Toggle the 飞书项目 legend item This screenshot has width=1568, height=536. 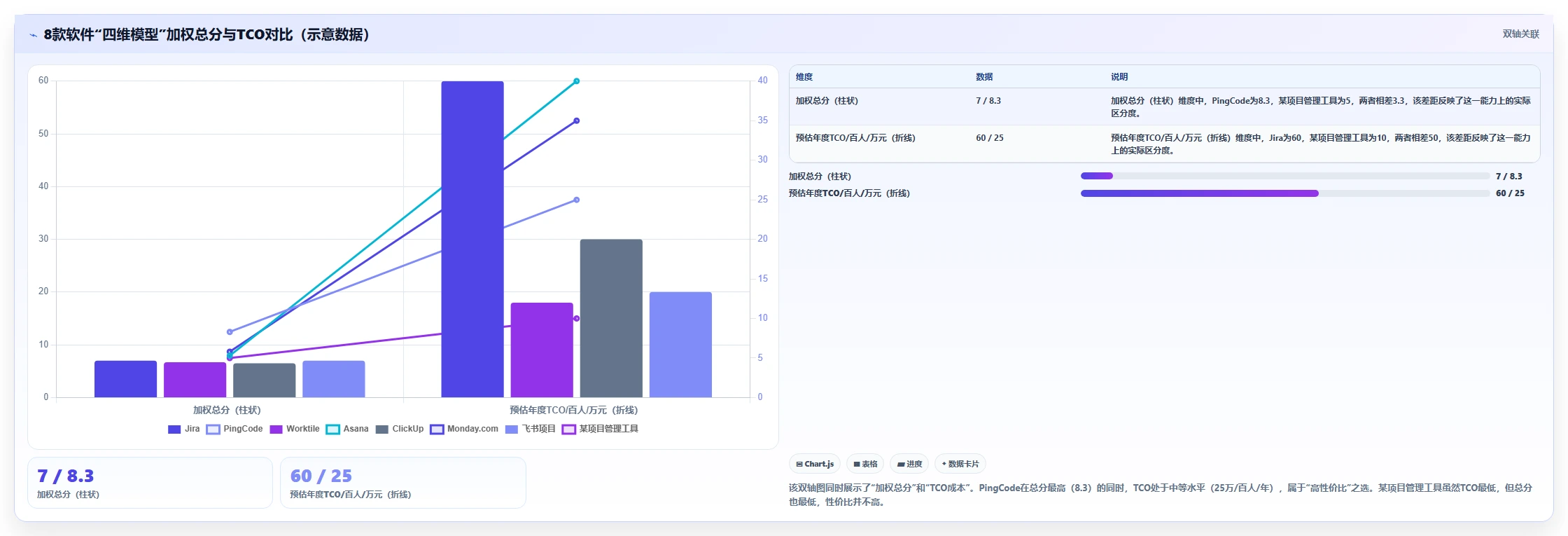pyautogui.click(x=530, y=429)
